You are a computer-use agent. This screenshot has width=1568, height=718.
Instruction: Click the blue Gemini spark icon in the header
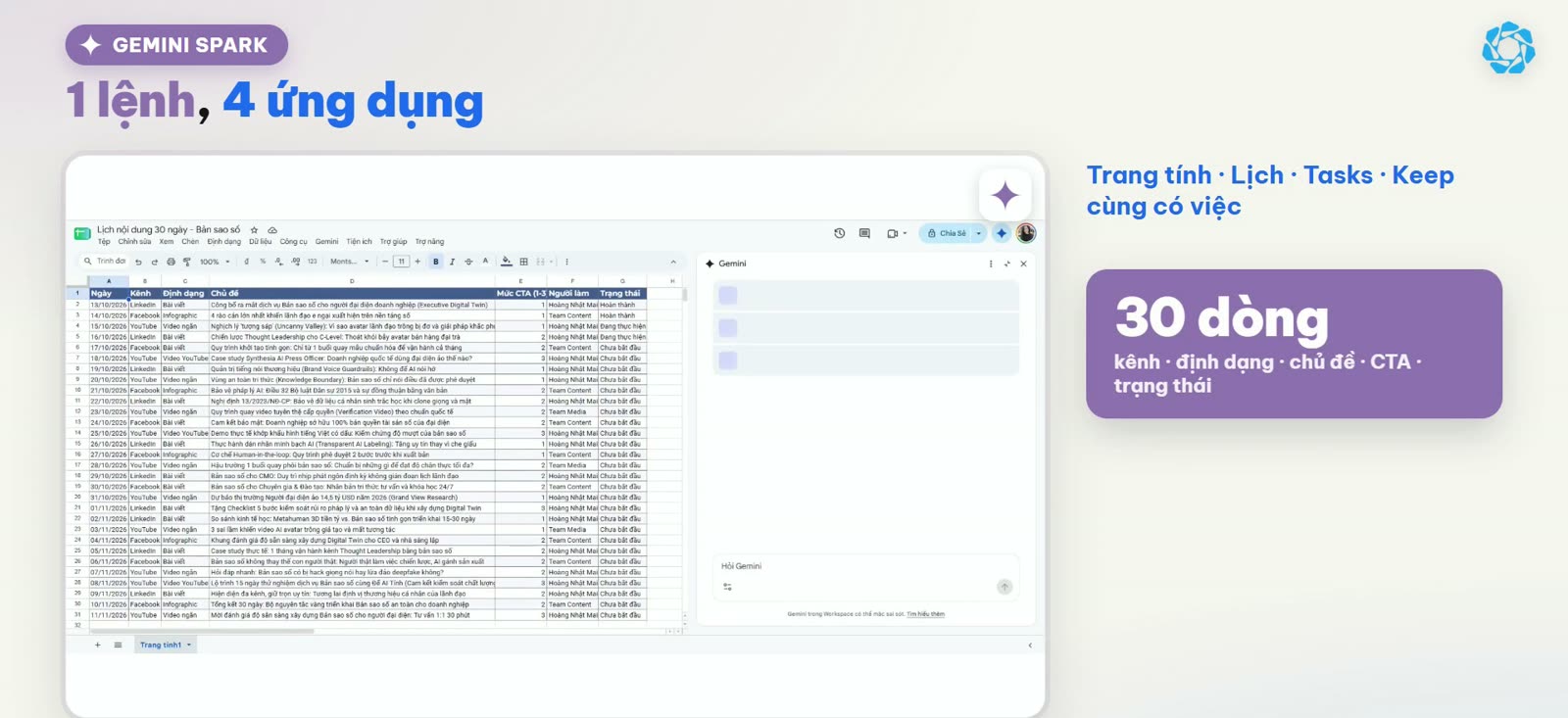click(x=1001, y=233)
